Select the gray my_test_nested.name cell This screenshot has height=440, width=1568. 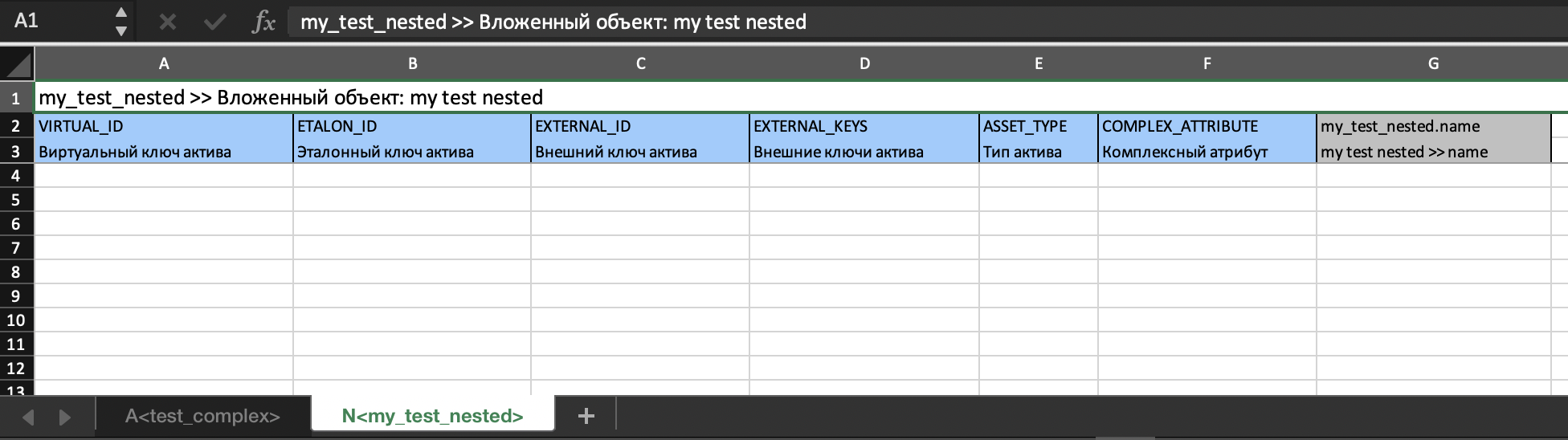(1433, 126)
